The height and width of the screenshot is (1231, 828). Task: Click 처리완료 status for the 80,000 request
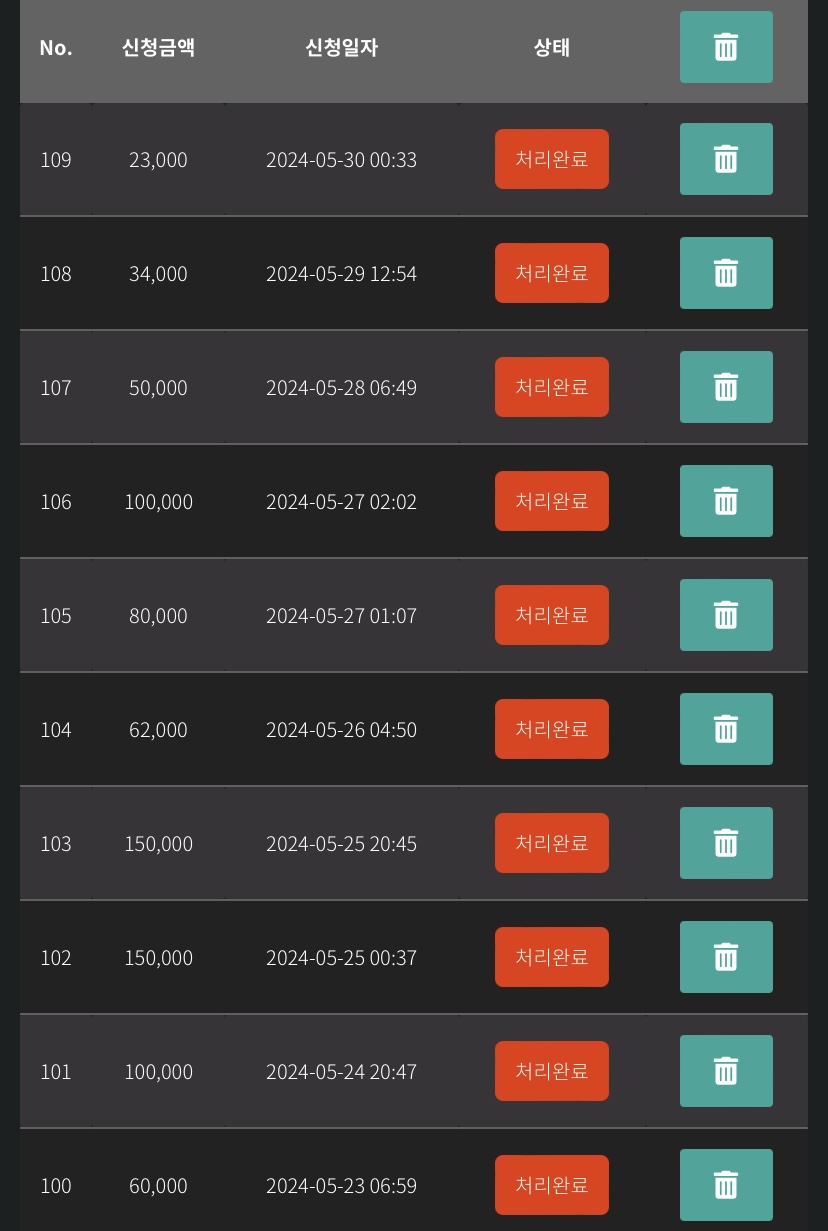point(552,615)
